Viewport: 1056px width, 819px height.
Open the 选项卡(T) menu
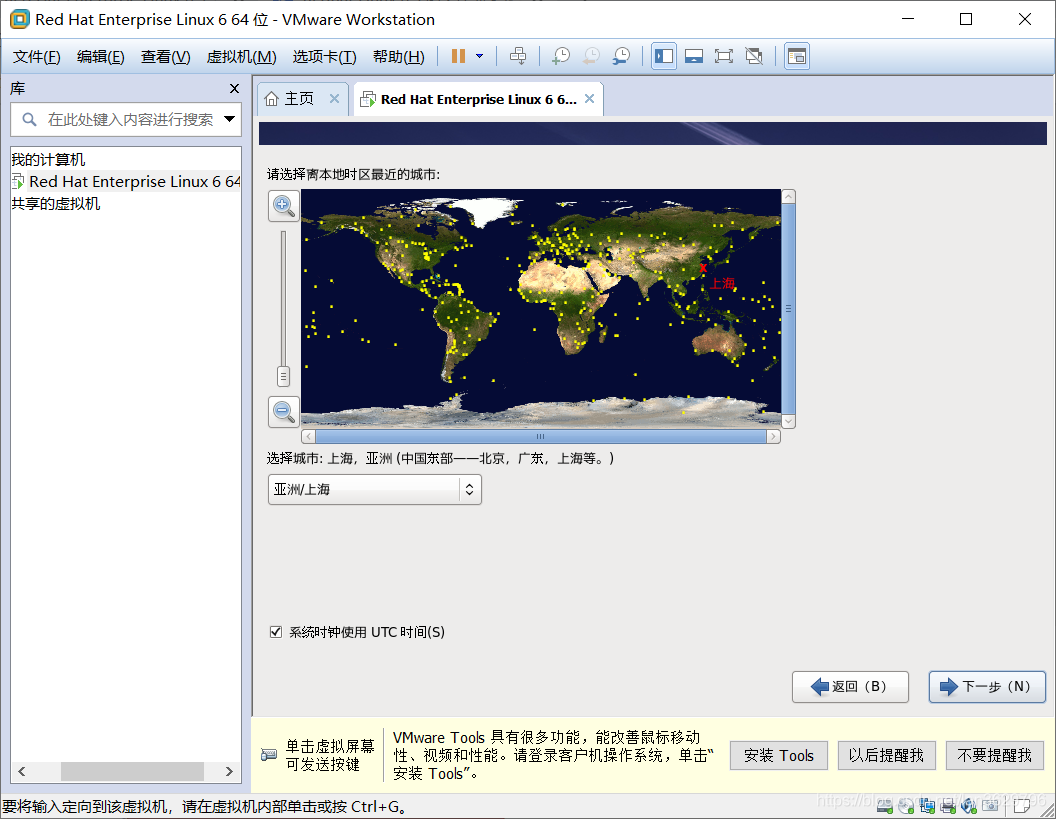pos(324,57)
